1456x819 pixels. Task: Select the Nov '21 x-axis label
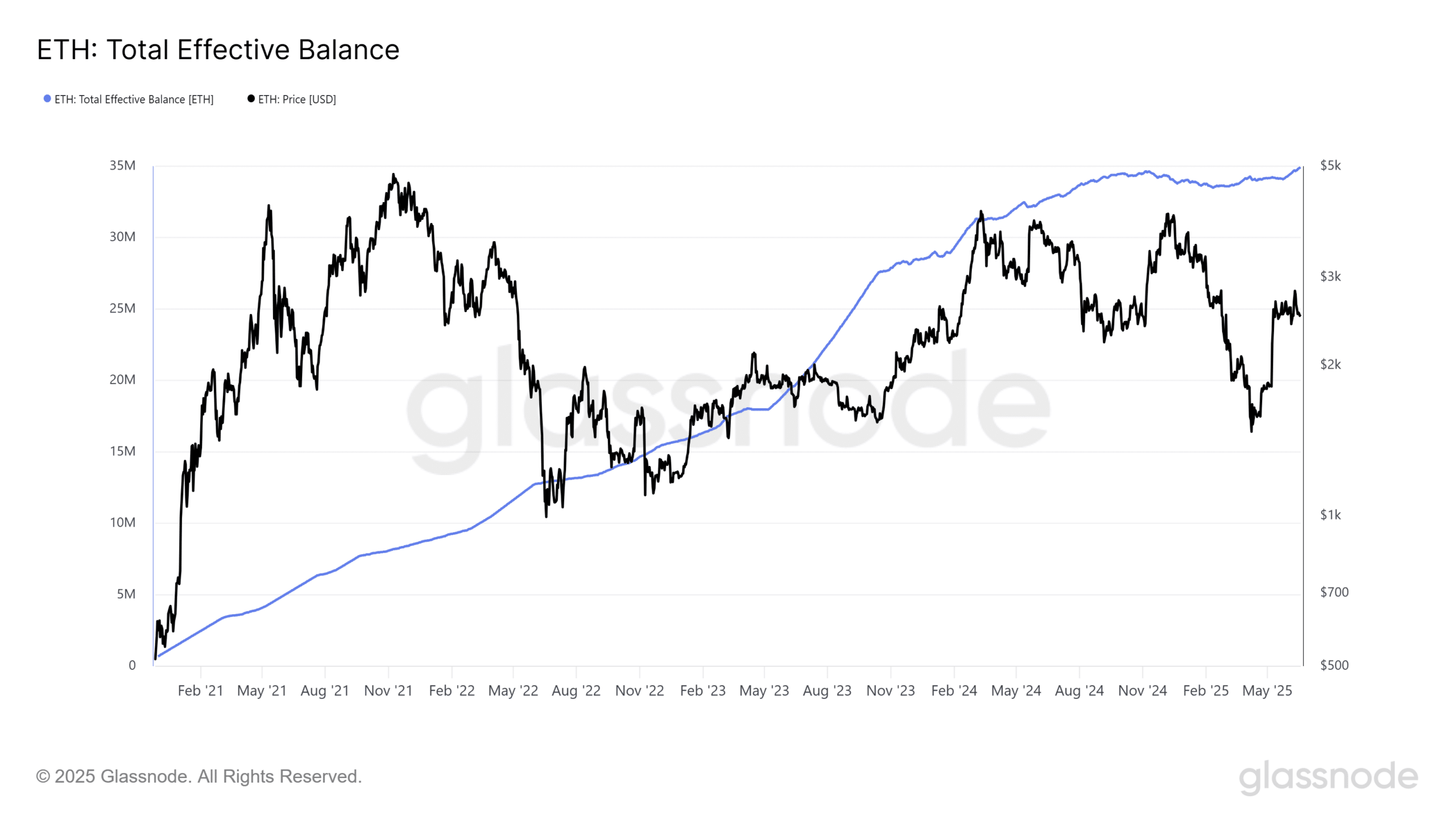388,691
